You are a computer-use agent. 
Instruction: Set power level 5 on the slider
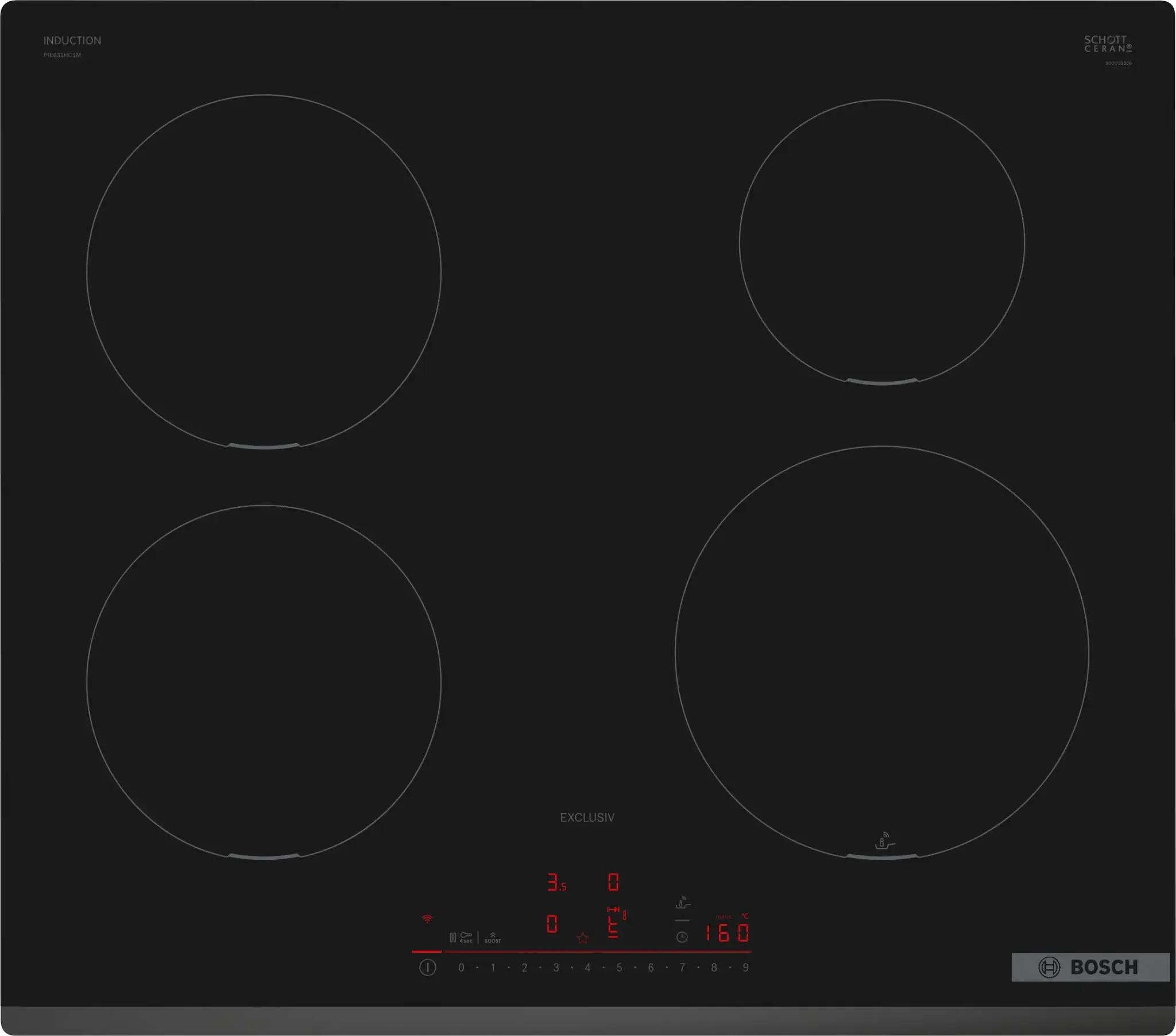point(619,968)
